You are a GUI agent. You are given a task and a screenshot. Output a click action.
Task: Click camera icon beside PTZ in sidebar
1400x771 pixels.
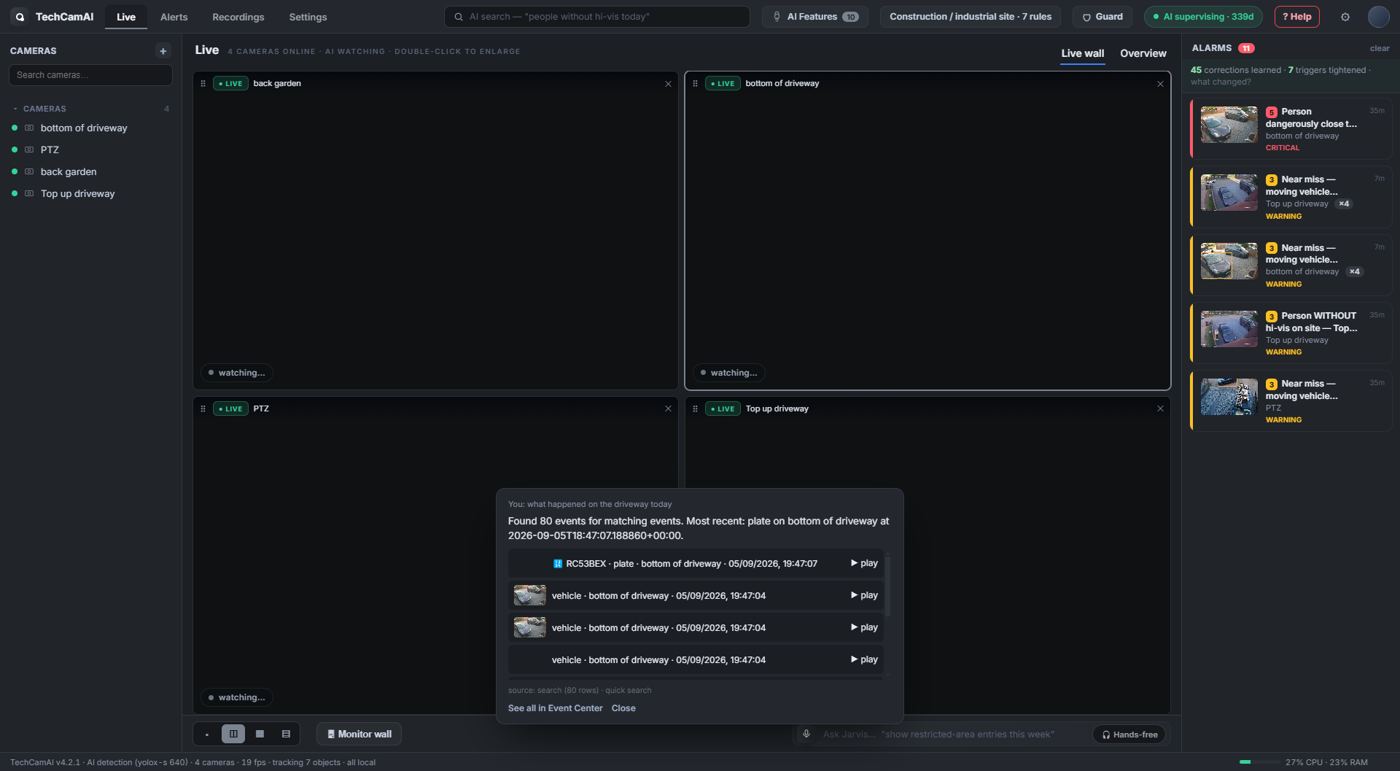tap(29, 150)
